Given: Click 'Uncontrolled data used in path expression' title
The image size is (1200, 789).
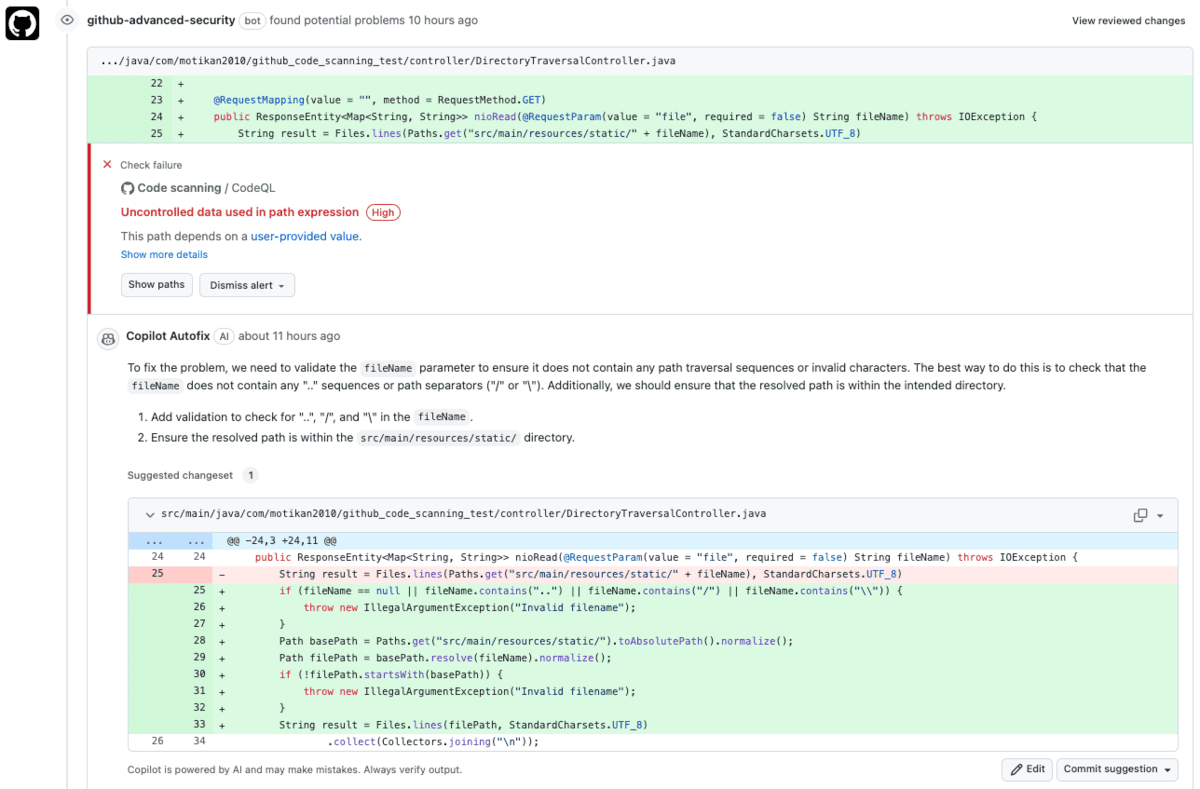Looking at the screenshot, I should tap(240, 212).
